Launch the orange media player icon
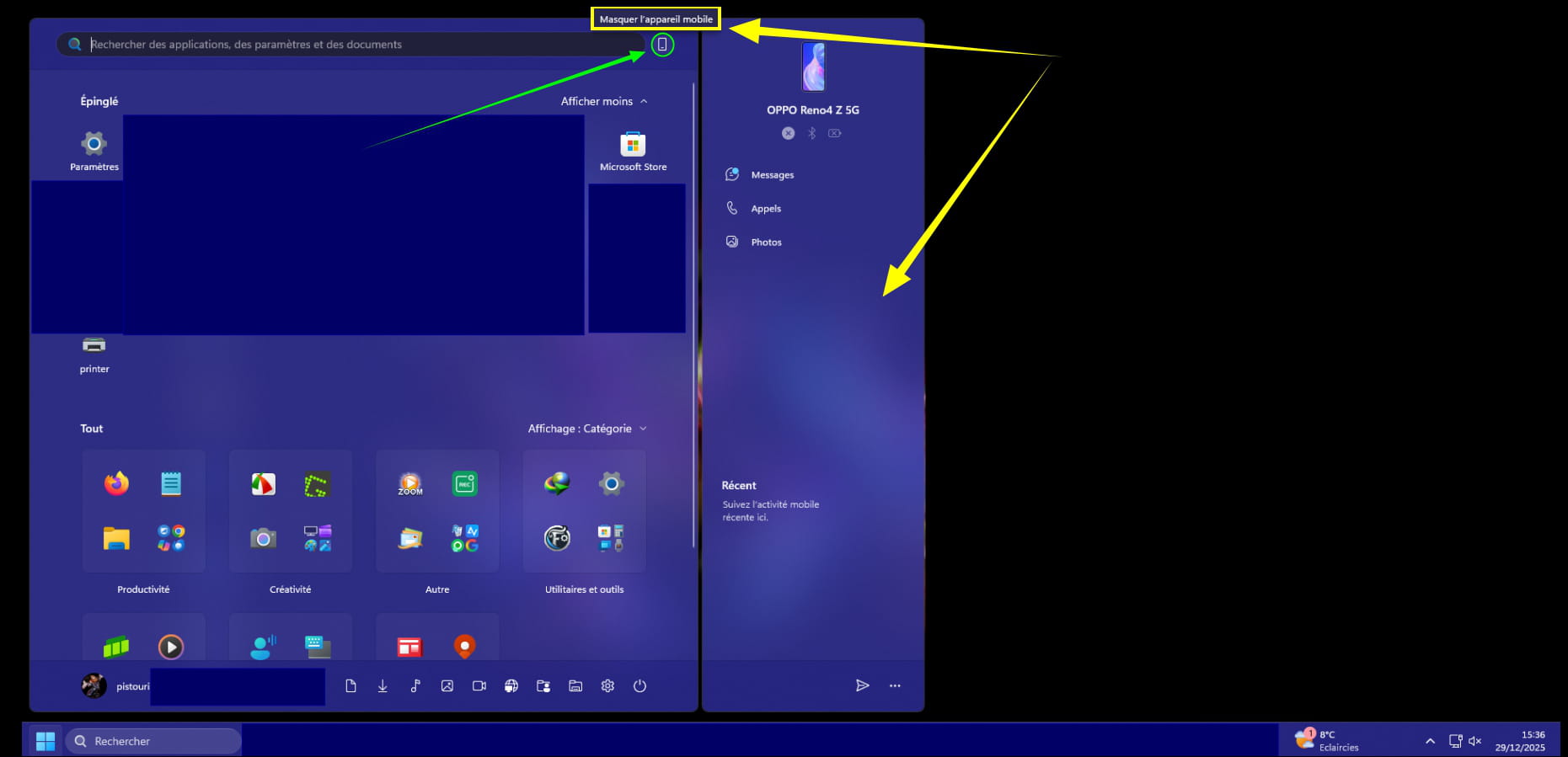This screenshot has height=757, width=1568. pyautogui.click(x=171, y=647)
